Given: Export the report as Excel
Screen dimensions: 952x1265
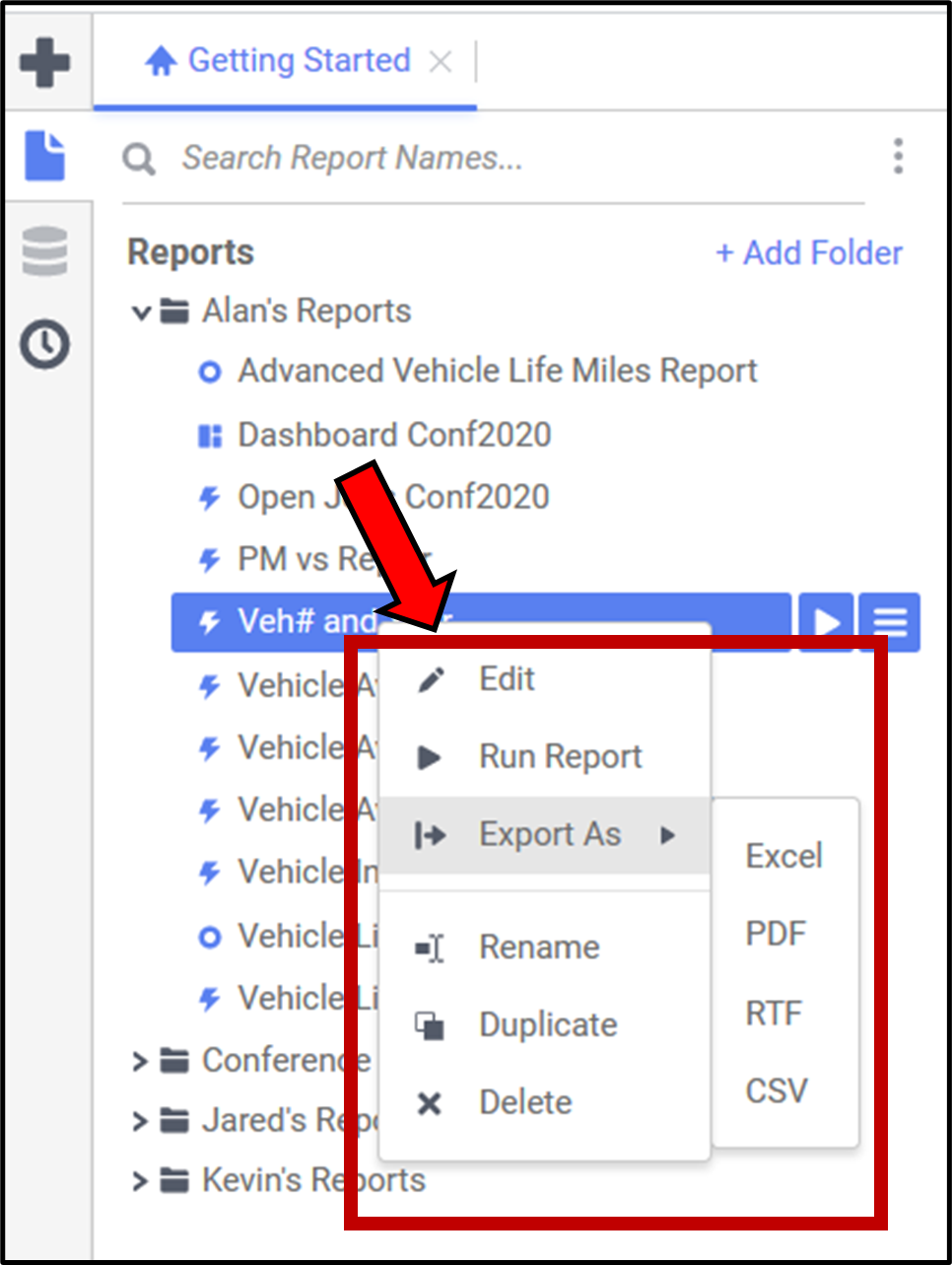Looking at the screenshot, I should (783, 856).
